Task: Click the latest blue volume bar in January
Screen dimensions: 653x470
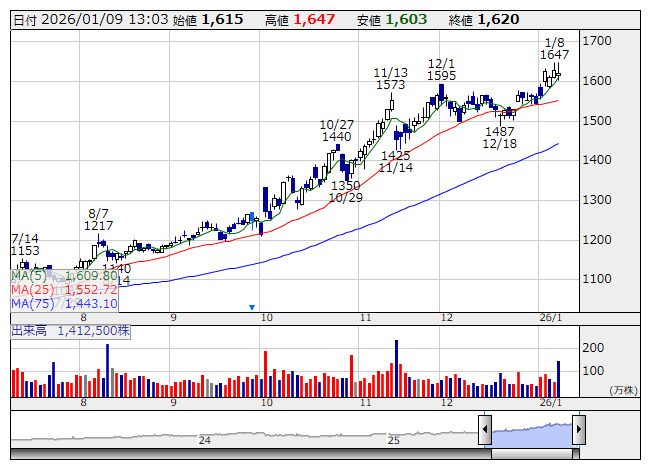Action: (x=558, y=379)
